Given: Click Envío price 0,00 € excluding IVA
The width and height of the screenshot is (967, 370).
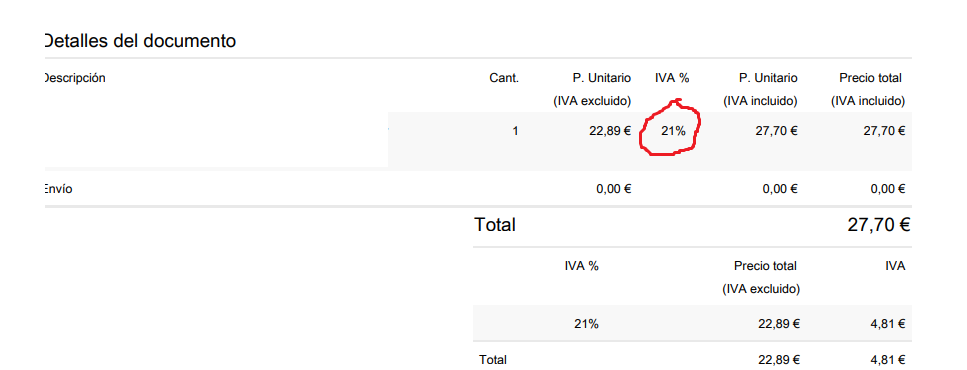Looking at the screenshot, I should coord(614,189).
